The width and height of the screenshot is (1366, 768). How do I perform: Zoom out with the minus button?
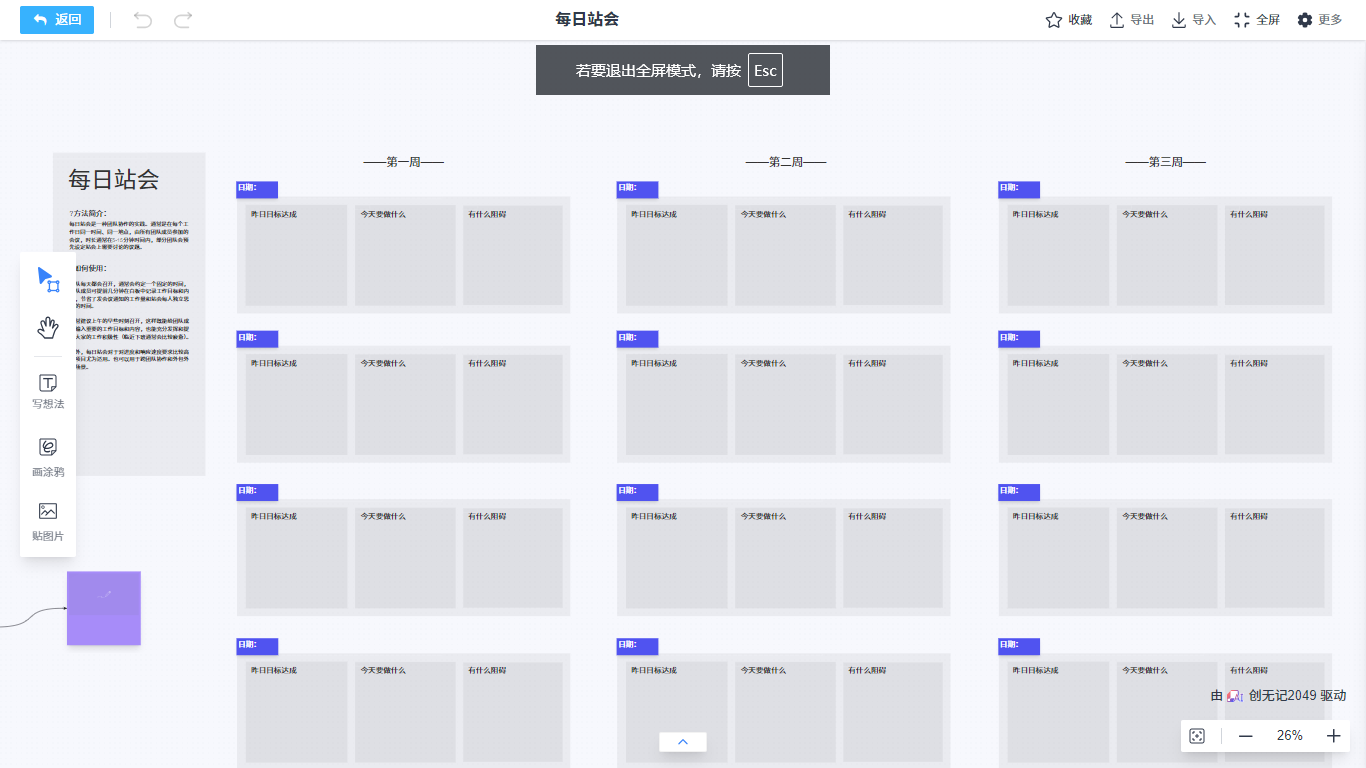tap(1246, 736)
